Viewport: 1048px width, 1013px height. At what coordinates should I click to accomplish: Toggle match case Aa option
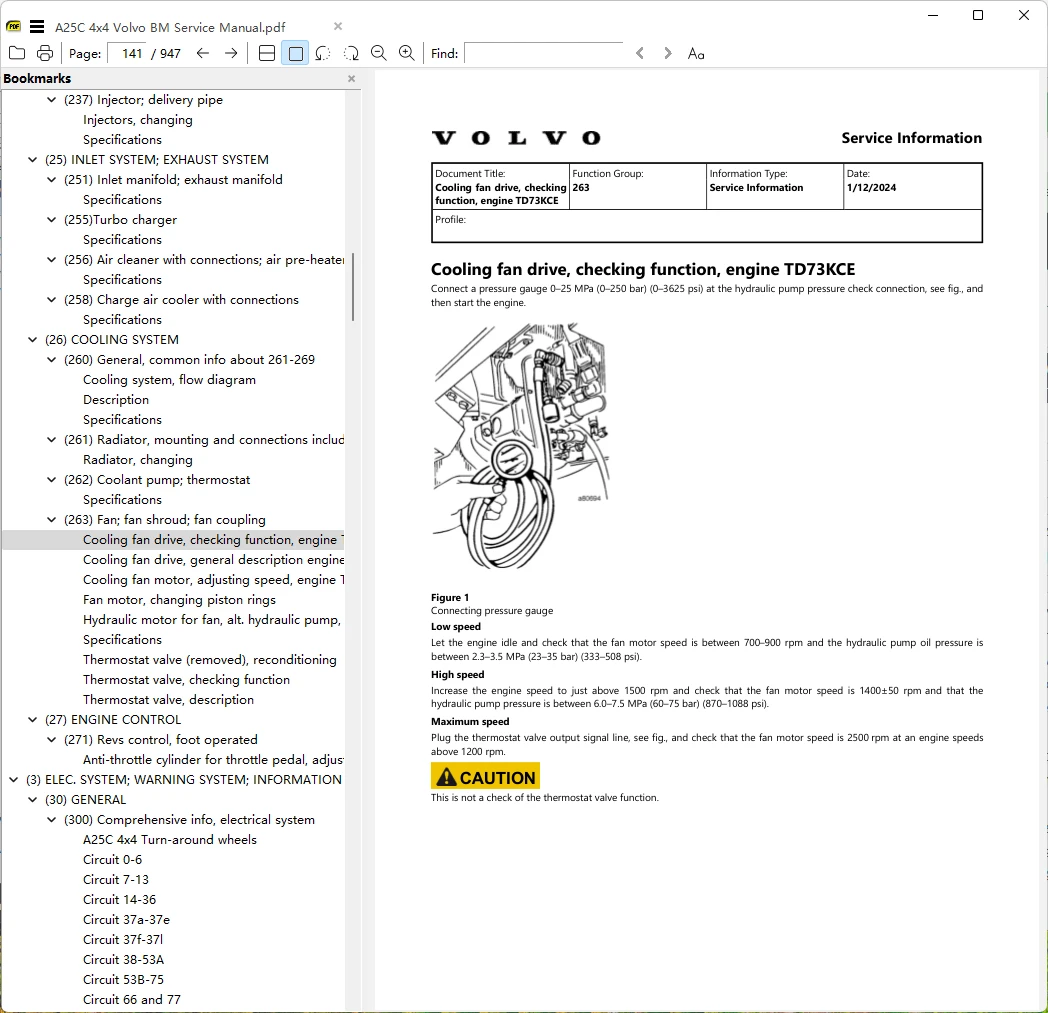click(696, 53)
